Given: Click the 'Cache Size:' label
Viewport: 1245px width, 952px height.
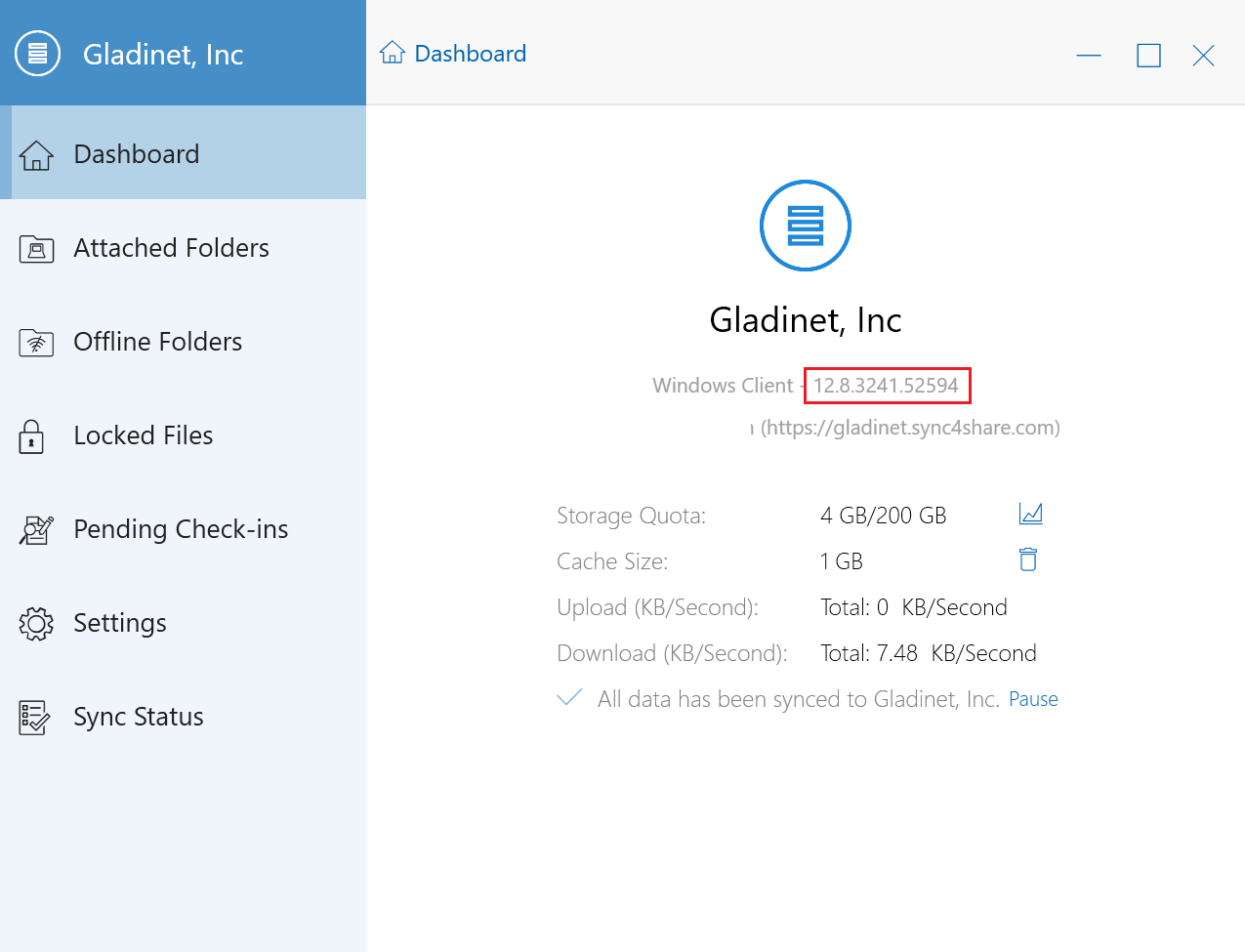Looking at the screenshot, I should pos(612,561).
